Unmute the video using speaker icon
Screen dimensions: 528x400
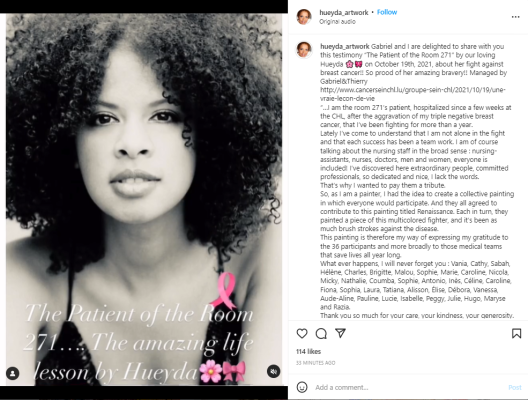tap(273, 371)
